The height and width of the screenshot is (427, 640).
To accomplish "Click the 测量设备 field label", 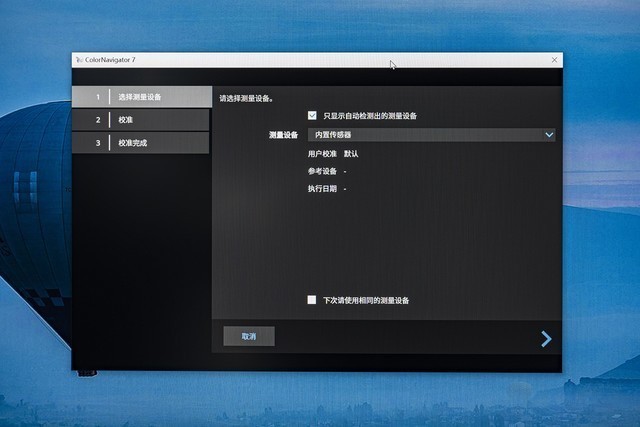I will click(283, 134).
